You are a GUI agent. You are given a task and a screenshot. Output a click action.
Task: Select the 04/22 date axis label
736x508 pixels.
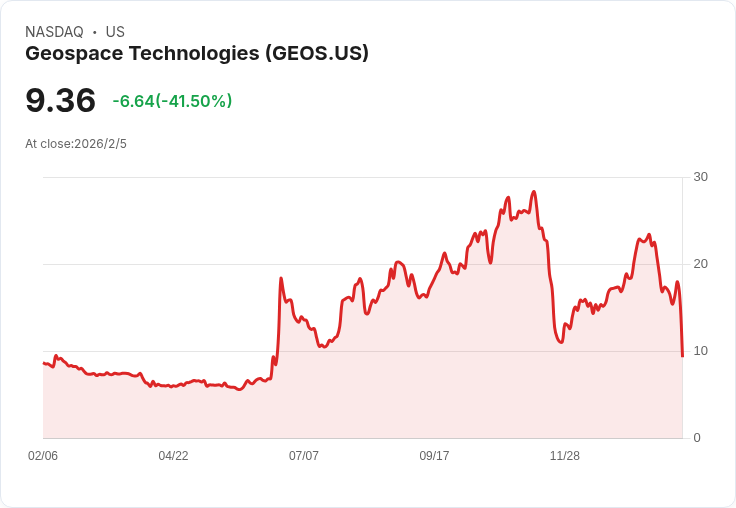173,455
